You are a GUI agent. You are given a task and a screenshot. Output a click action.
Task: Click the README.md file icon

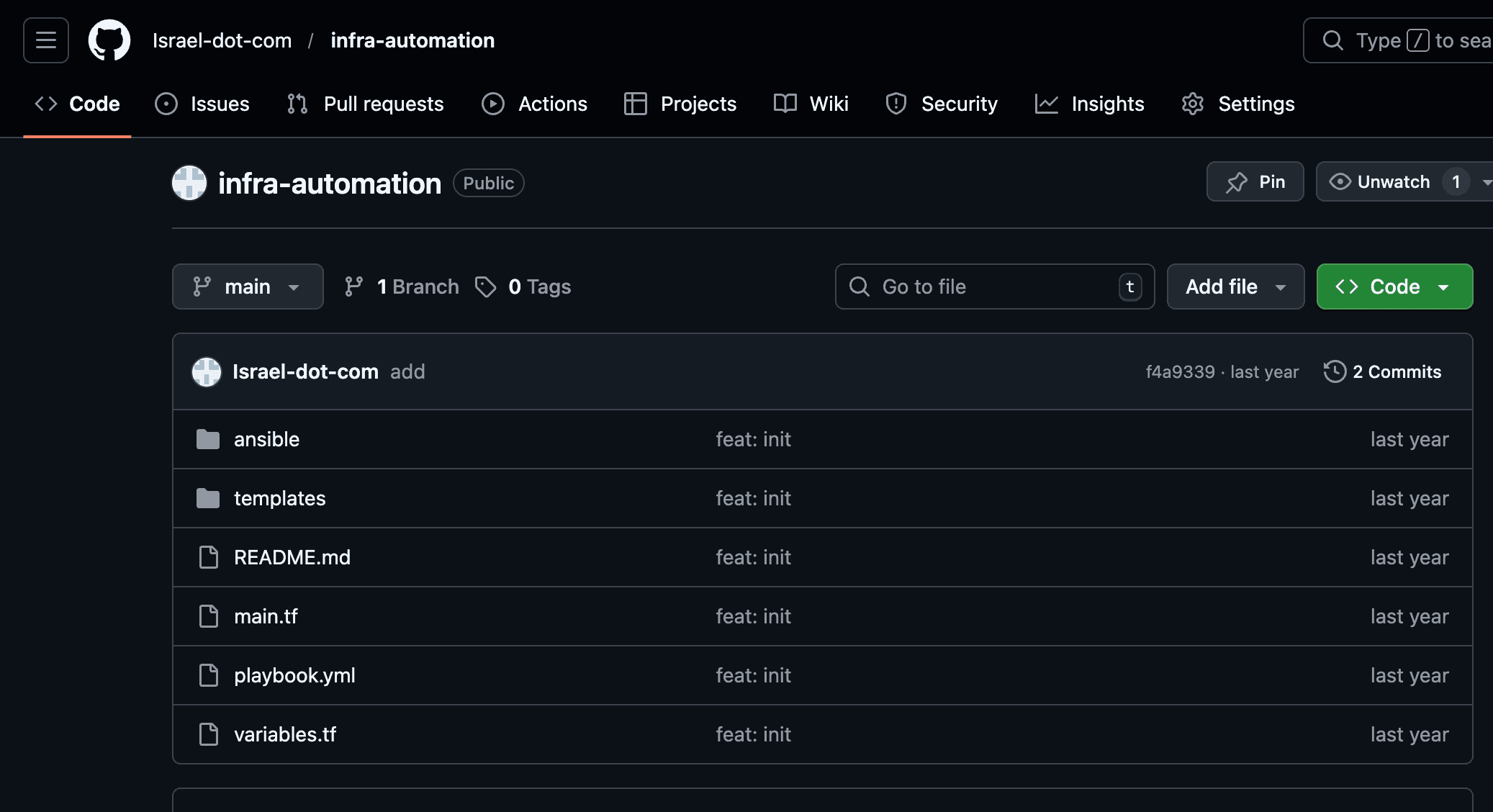[208, 557]
